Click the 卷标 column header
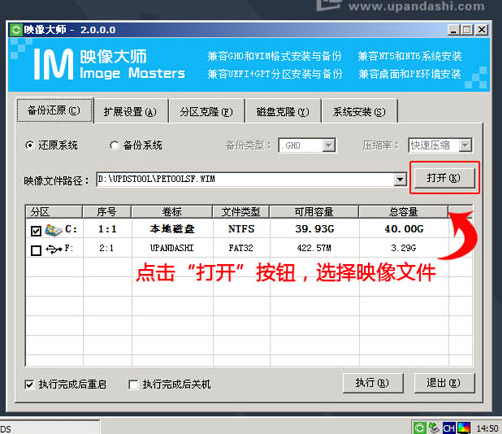The height and width of the screenshot is (434, 502). 172,212
